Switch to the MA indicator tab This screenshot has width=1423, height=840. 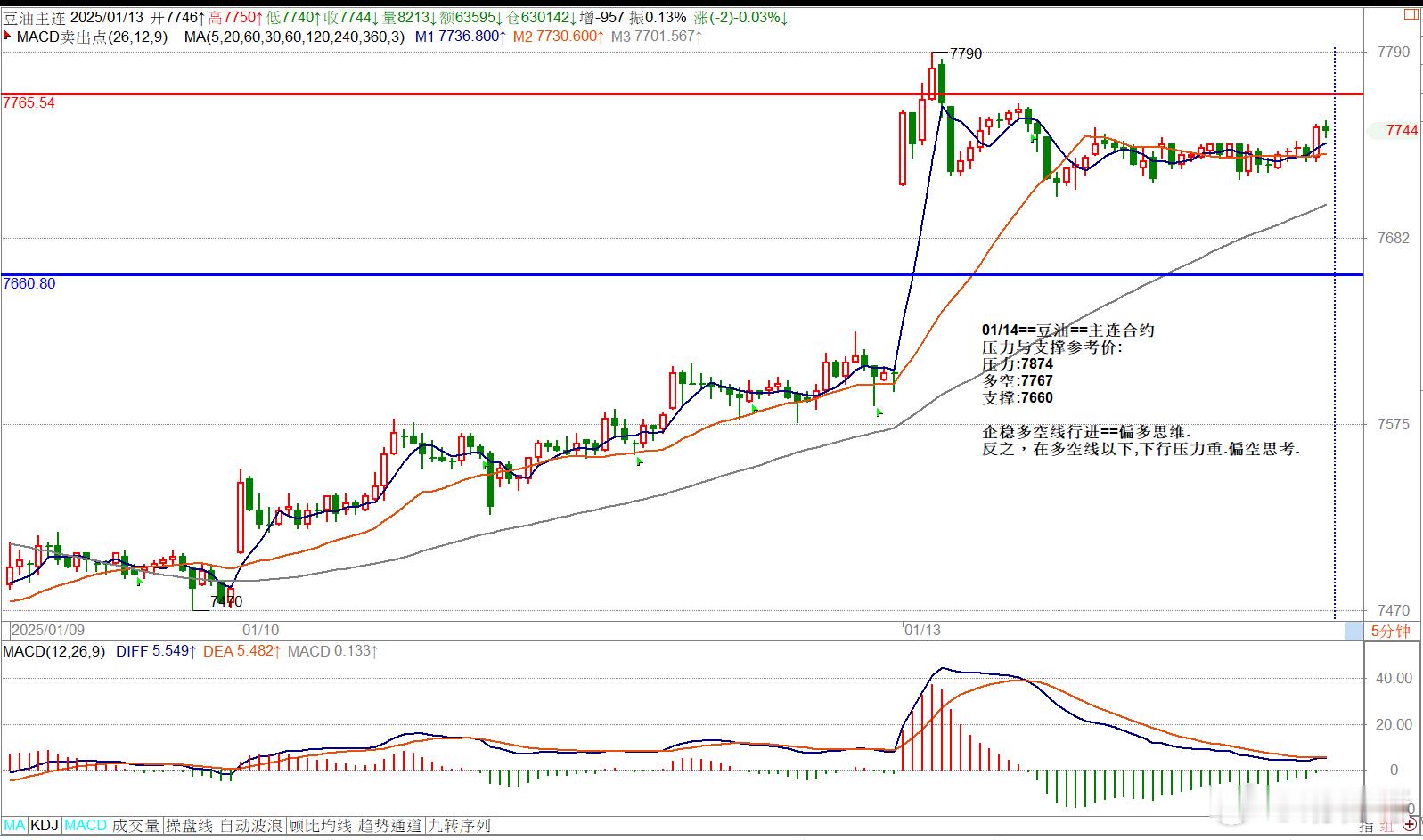click(x=15, y=826)
